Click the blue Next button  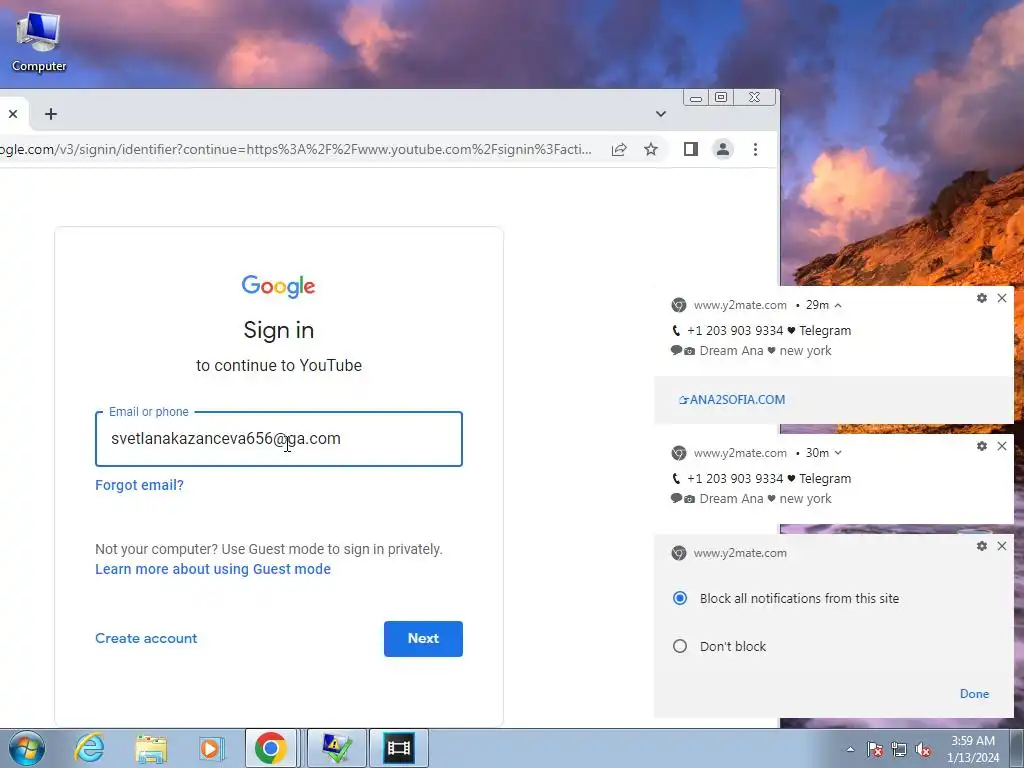(x=423, y=639)
